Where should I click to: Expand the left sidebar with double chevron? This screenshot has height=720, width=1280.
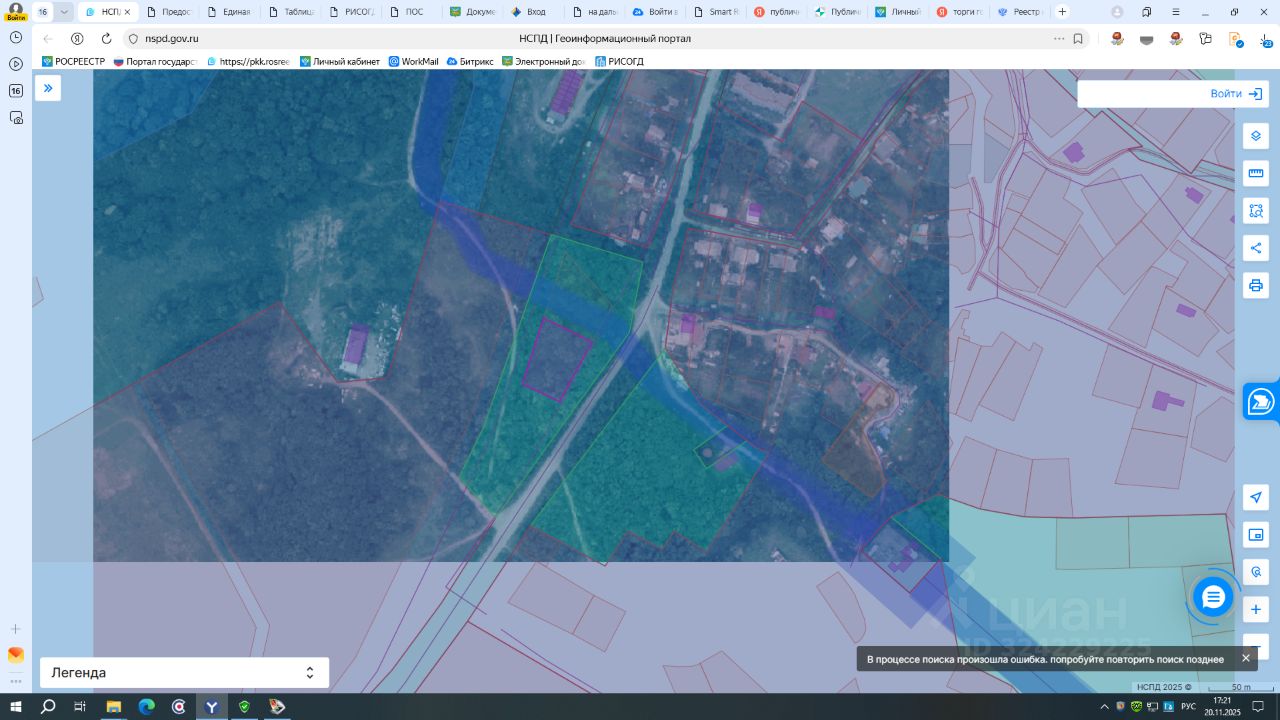[x=47, y=88]
